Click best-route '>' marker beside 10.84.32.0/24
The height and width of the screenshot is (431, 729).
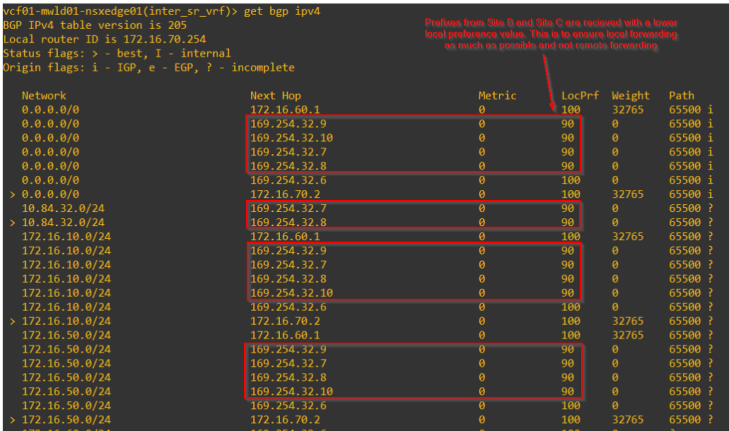point(13,223)
